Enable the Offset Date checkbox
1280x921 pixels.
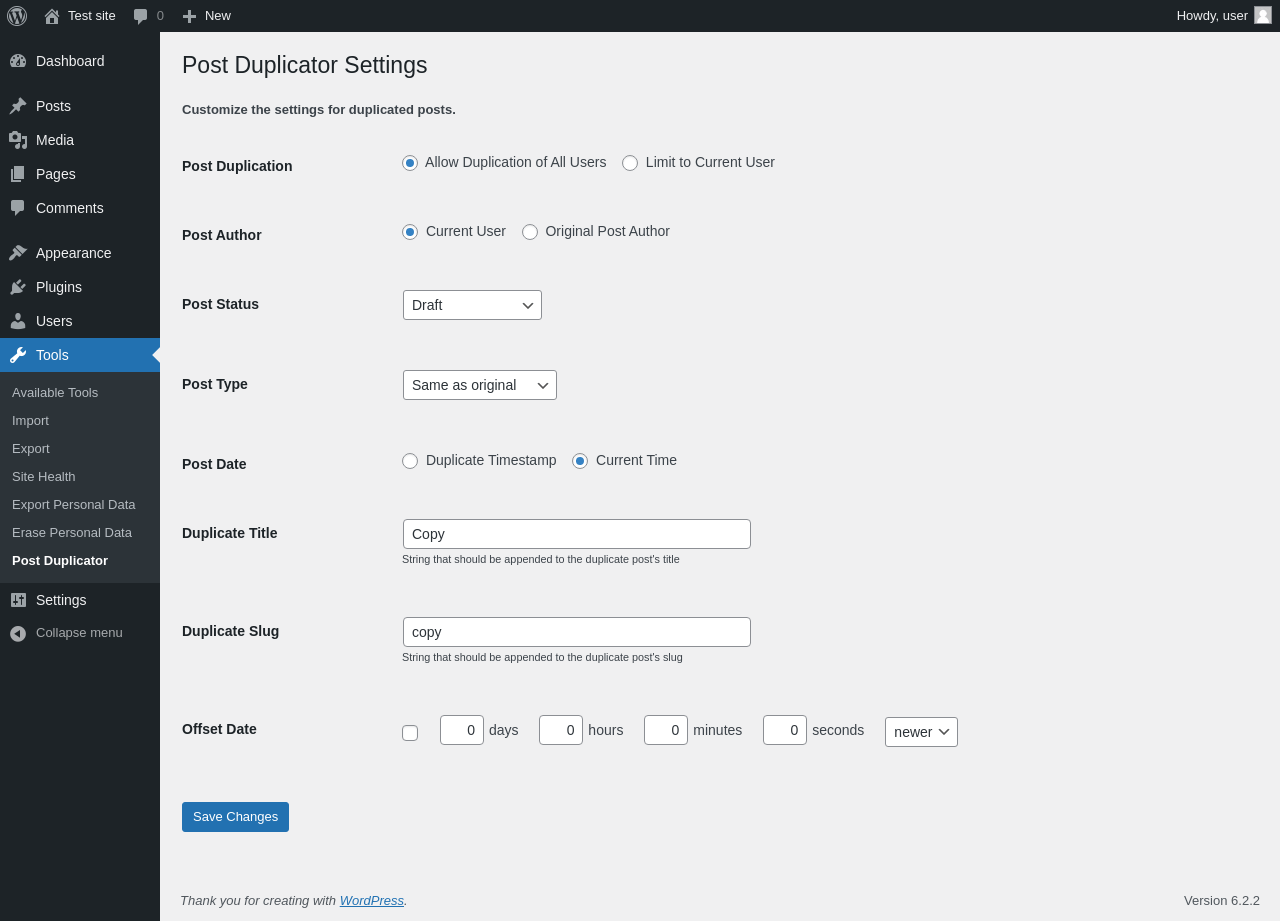[x=410, y=733]
